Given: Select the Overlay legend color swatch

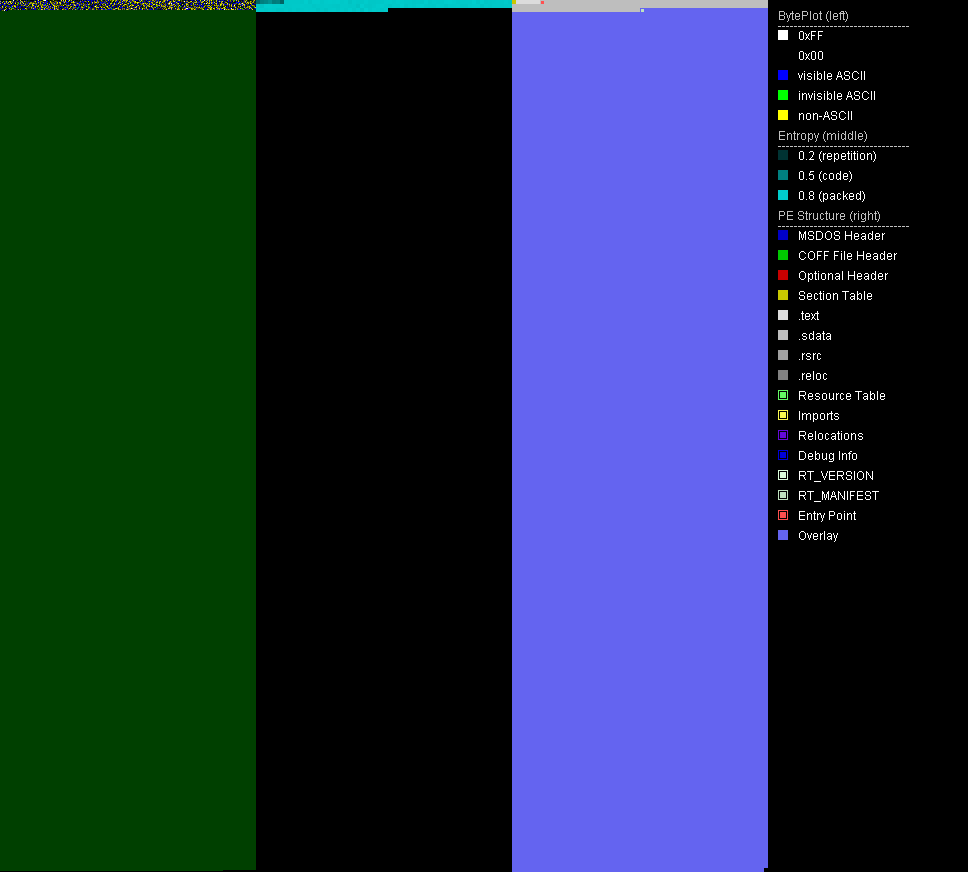Looking at the screenshot, I should pyautogui.click(x=783, y=535).
